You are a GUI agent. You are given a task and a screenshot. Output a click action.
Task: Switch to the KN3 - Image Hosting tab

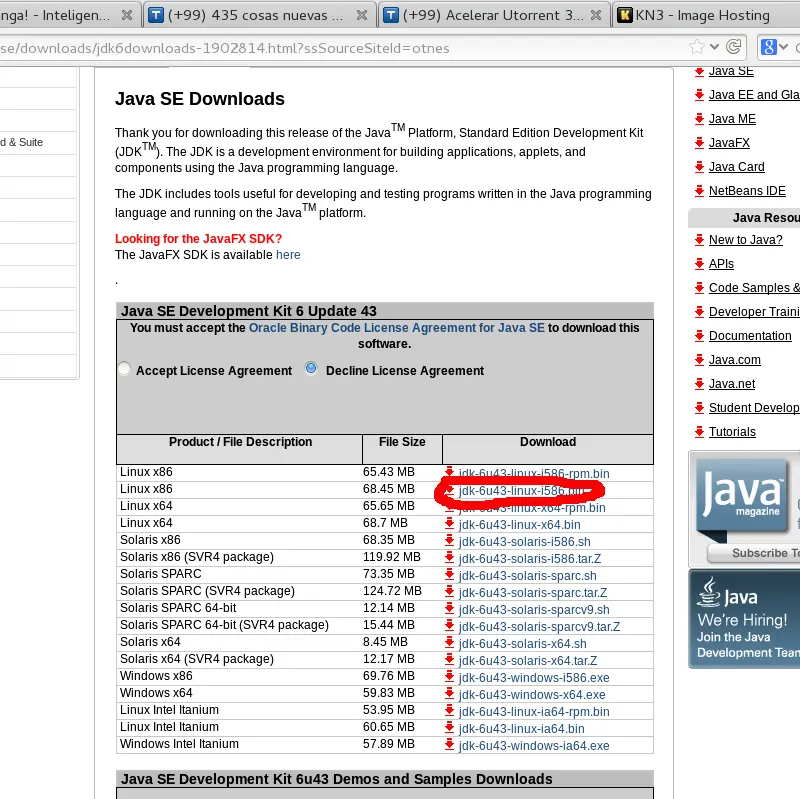coord(706,15)
